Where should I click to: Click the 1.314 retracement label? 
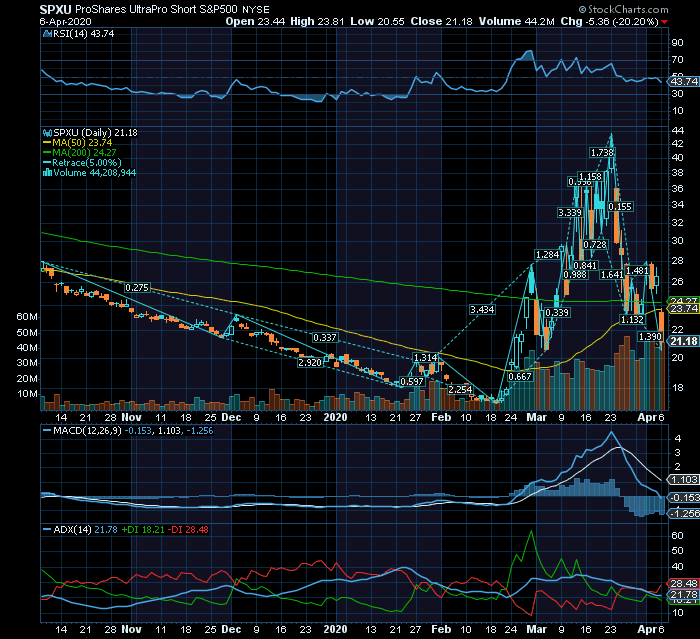click(x=425, y=358)
